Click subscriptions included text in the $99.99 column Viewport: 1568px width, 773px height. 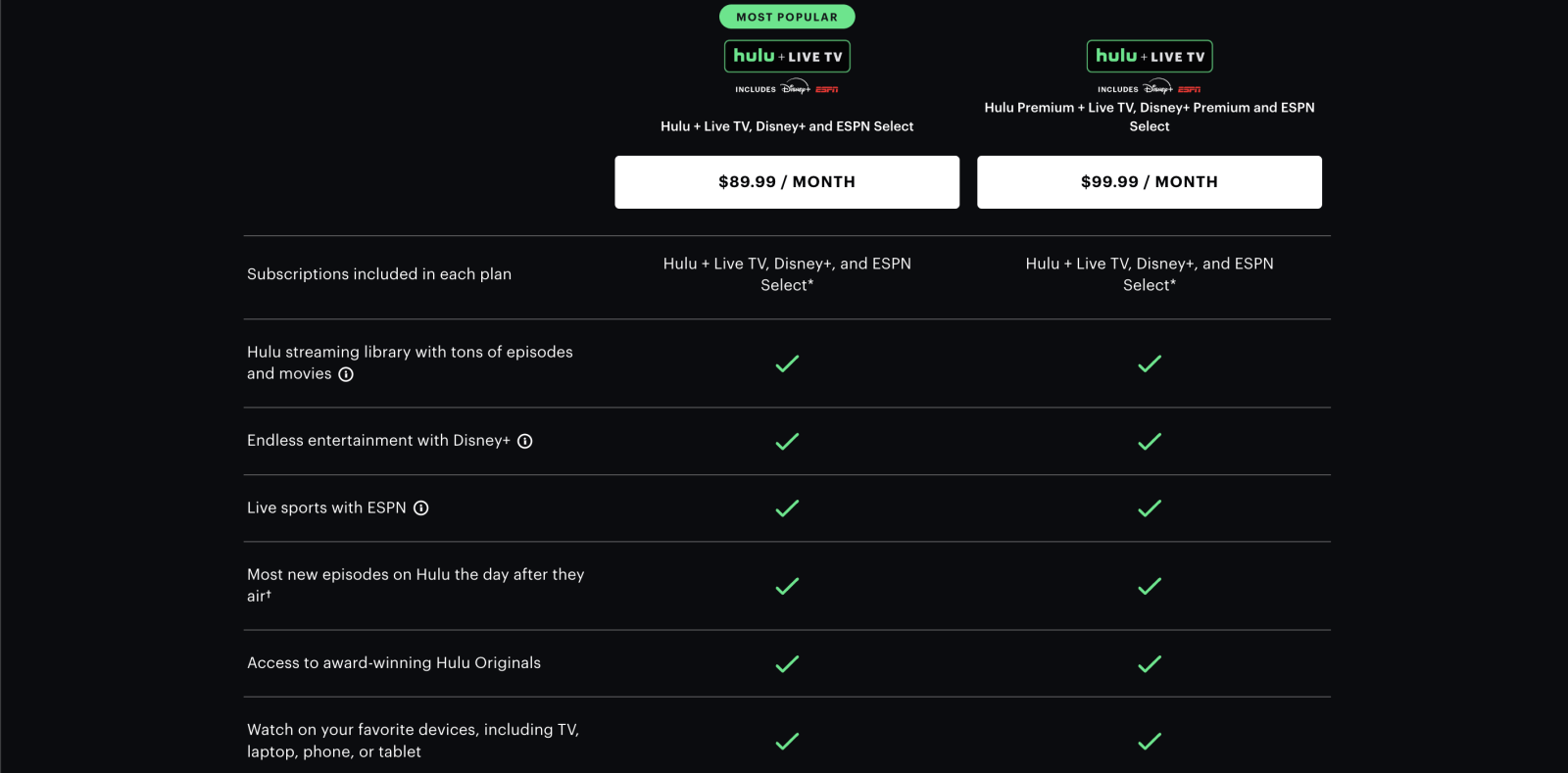click(x=1150, y=274)
